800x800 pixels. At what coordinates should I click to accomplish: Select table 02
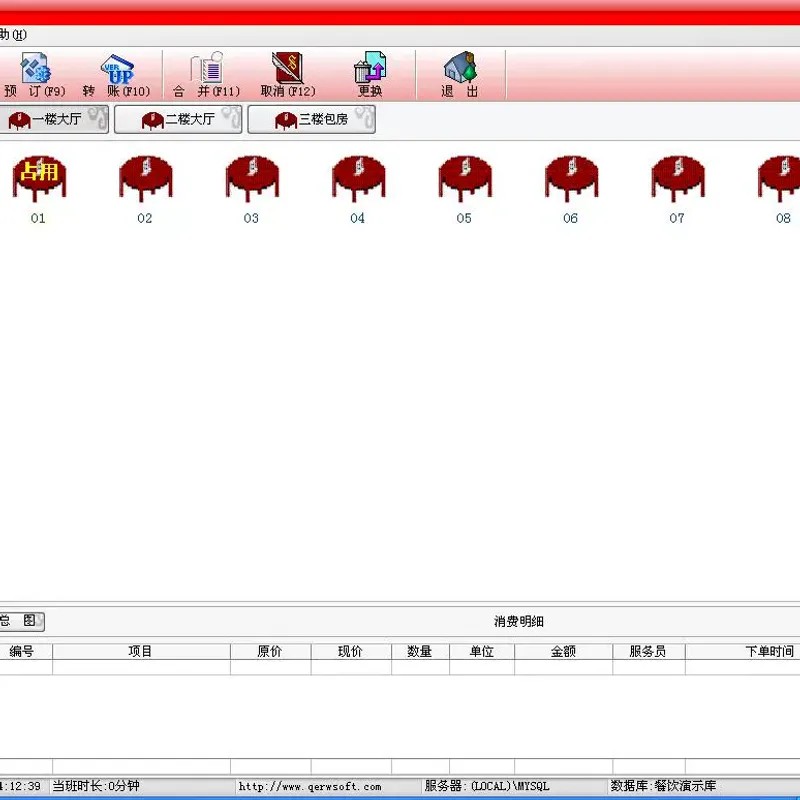pos(145,190)
